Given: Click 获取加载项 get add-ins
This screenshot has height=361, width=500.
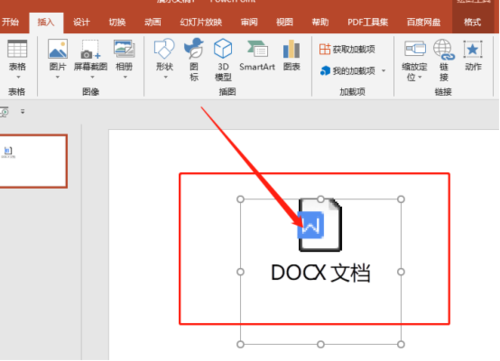Looking at the screenshot, I should (x=347, y=49).
